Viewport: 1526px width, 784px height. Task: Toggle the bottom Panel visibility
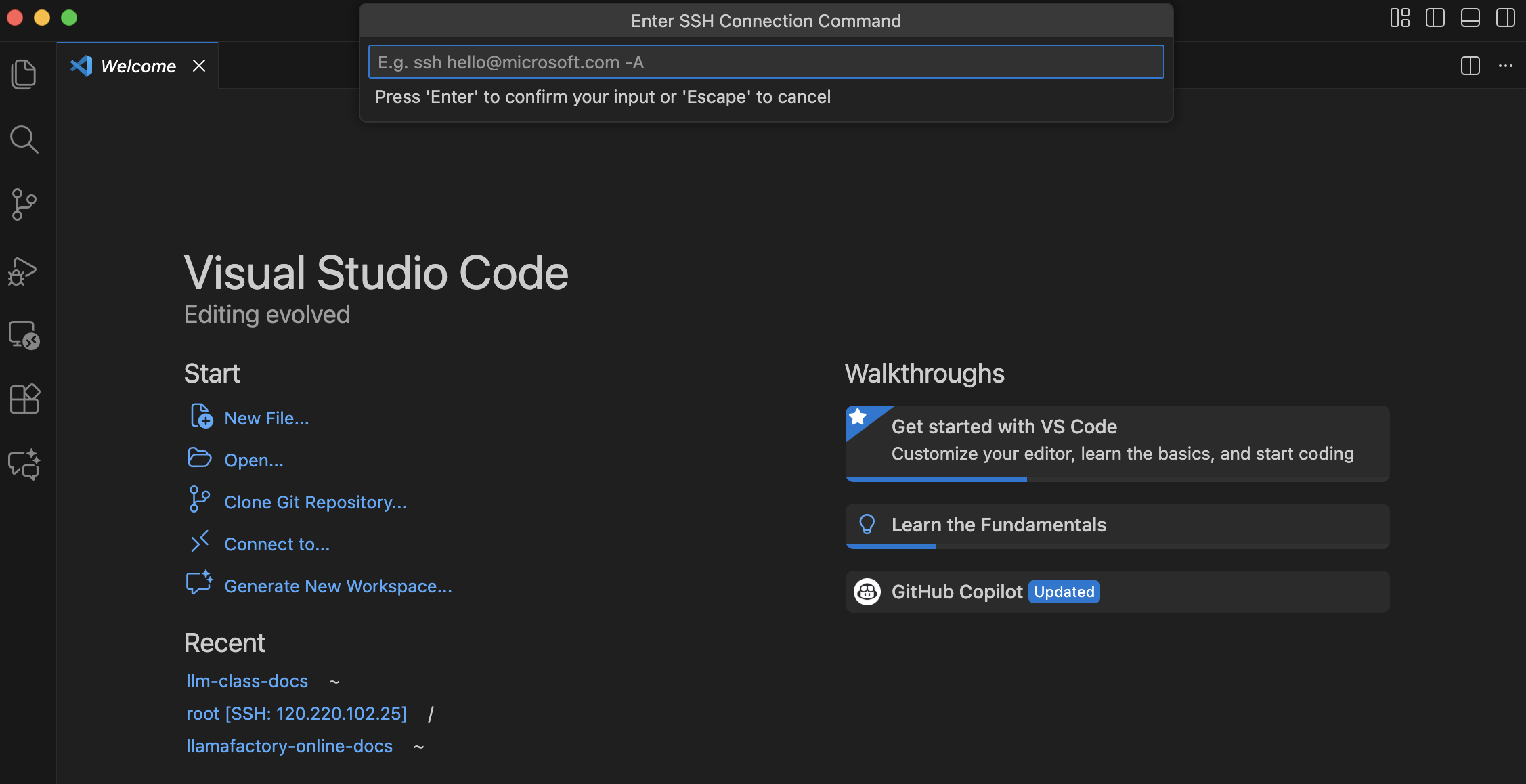tap(1470, 18)
